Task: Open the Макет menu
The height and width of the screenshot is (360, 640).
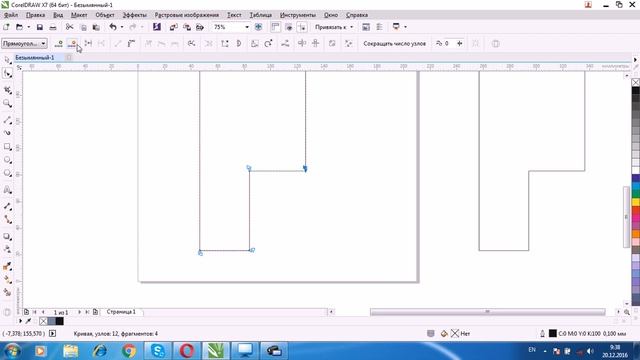Action: coord(79,15)
